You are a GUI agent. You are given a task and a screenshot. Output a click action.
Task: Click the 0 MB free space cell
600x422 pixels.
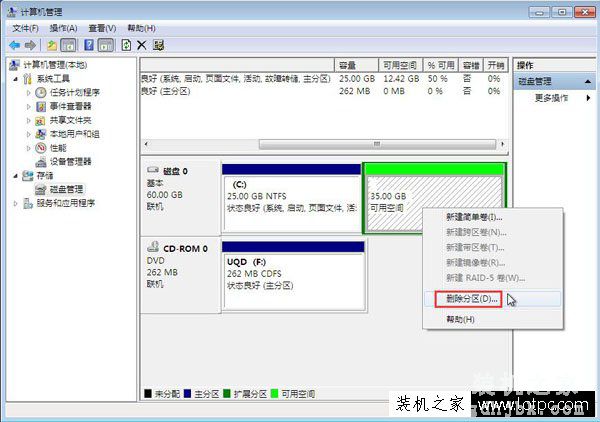point(394,91)
